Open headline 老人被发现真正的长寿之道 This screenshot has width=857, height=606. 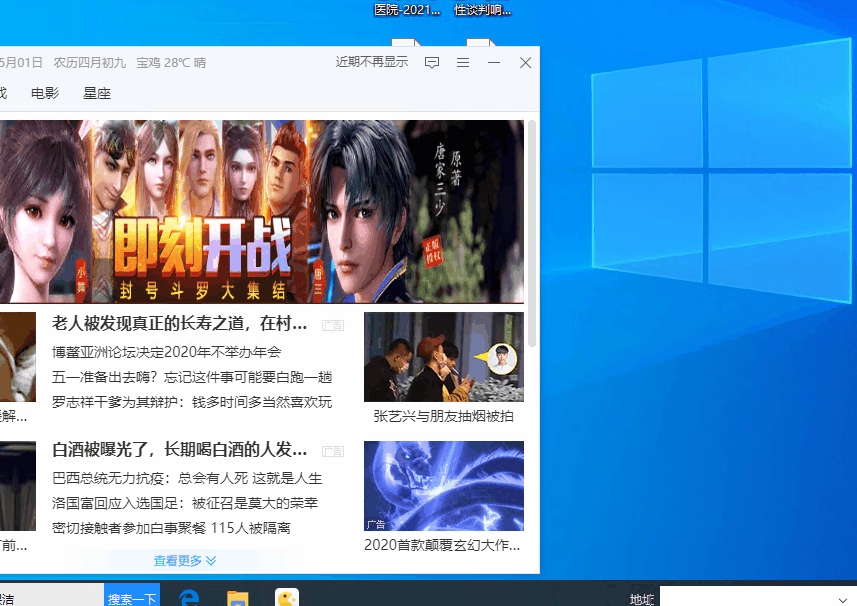(x=180, y=323)
